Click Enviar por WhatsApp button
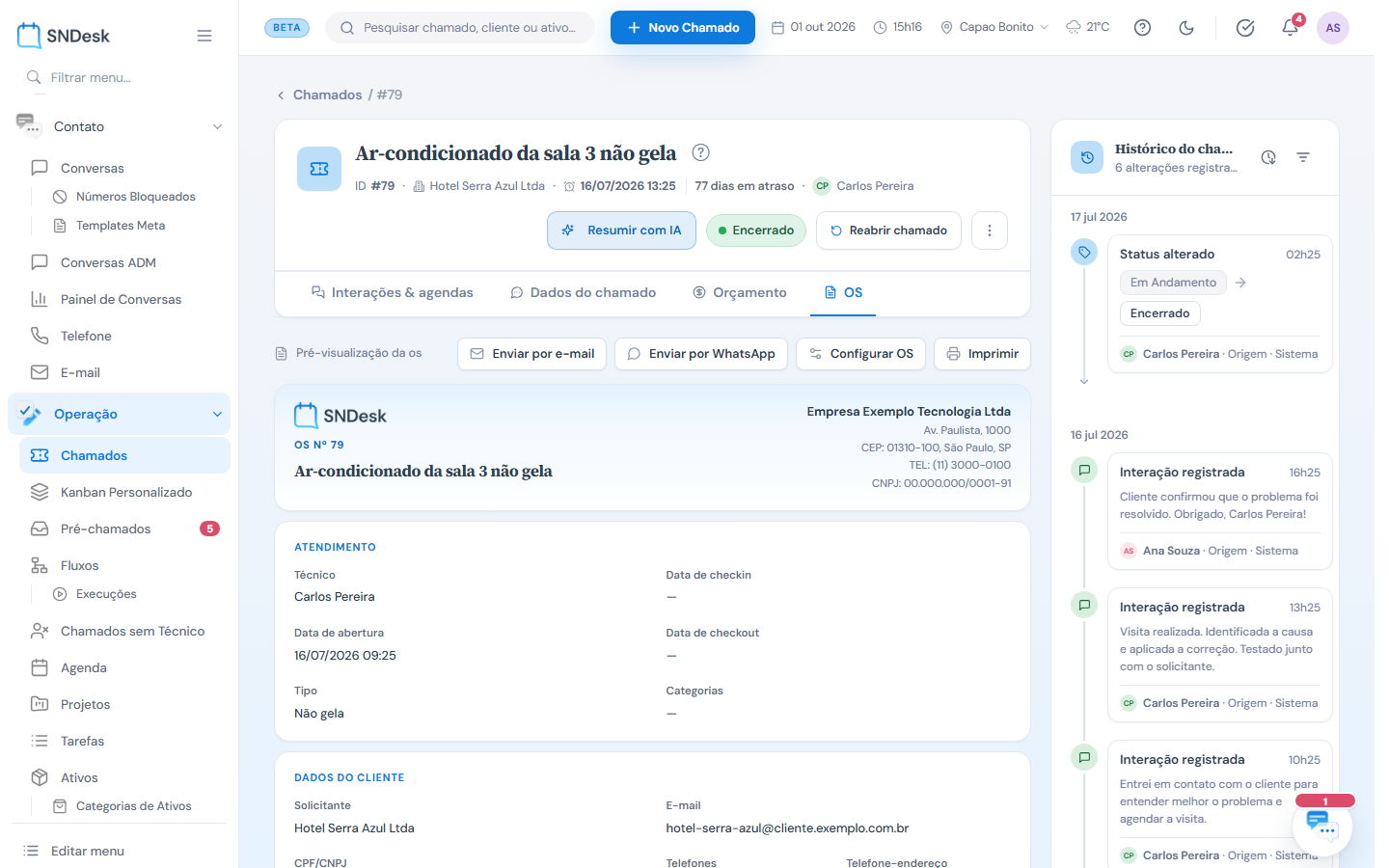The image size is (1389, 868). pos(701,354)
